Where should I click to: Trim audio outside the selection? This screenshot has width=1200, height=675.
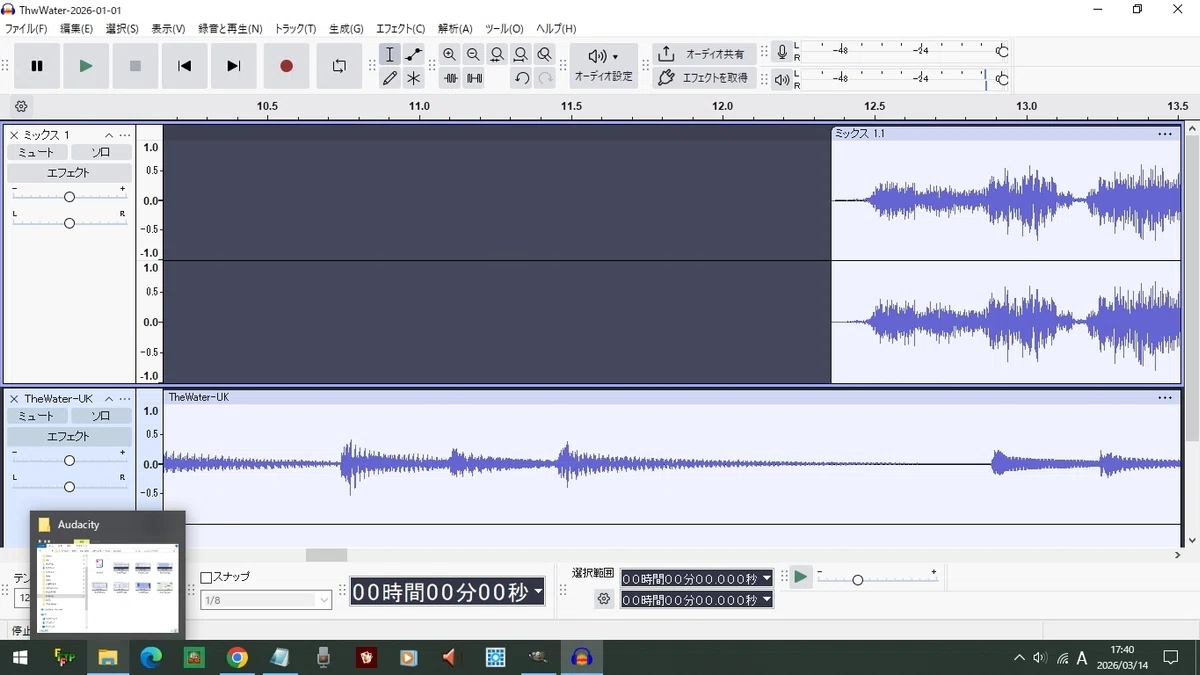click(x=450, y=78)
